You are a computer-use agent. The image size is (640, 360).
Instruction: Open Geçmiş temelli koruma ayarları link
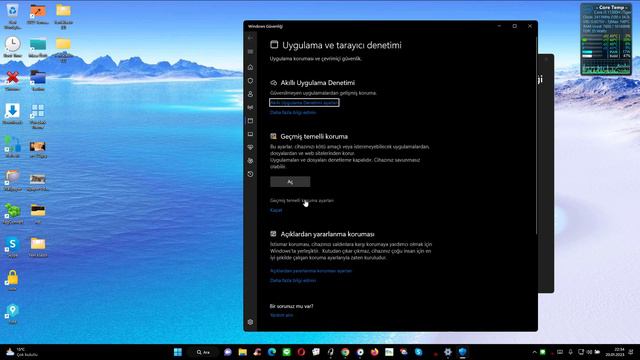(302, 200)
